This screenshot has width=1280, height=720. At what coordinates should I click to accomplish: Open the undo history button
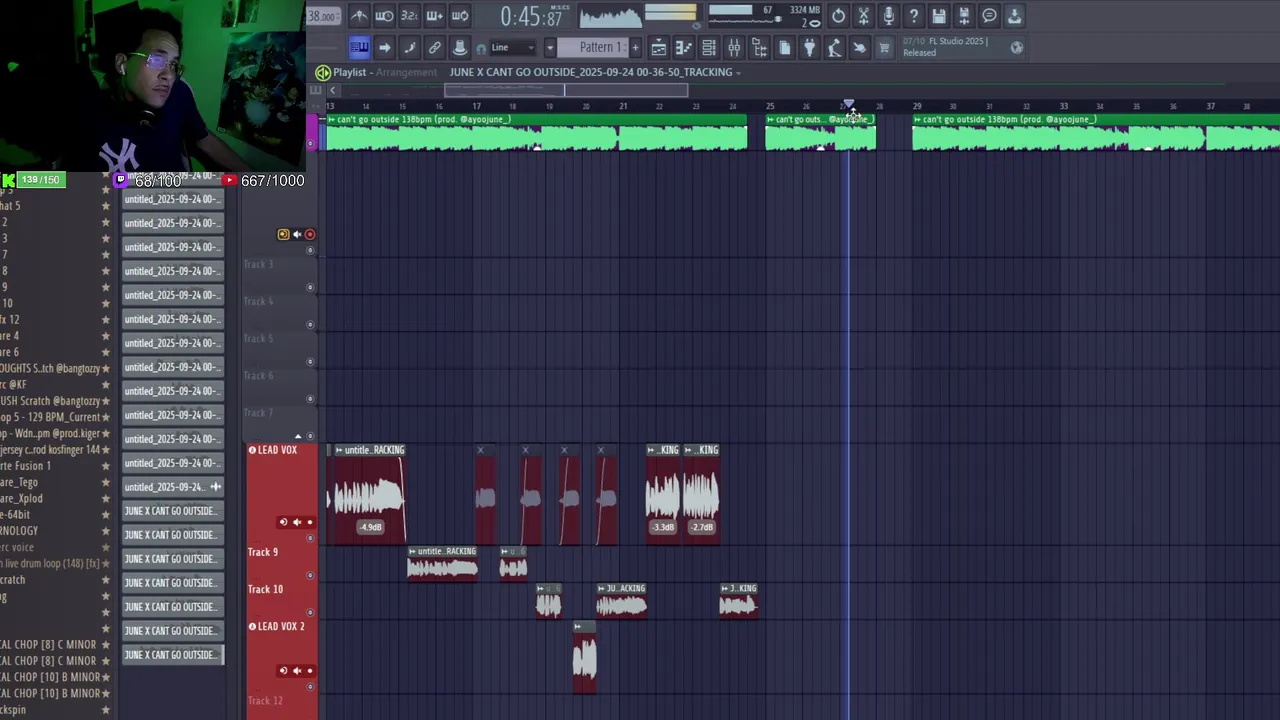point(838,15)
